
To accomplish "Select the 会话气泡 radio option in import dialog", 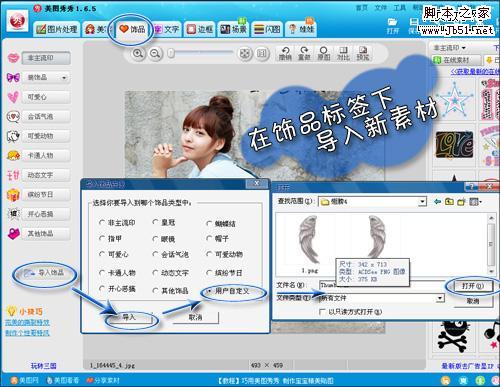I will click(155, 254).
